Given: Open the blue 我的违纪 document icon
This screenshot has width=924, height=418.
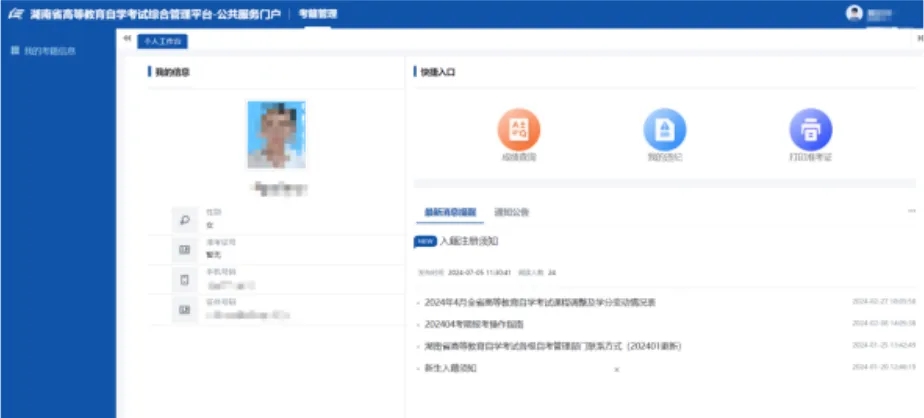Looking at the screenshot, I should [663, 130].
